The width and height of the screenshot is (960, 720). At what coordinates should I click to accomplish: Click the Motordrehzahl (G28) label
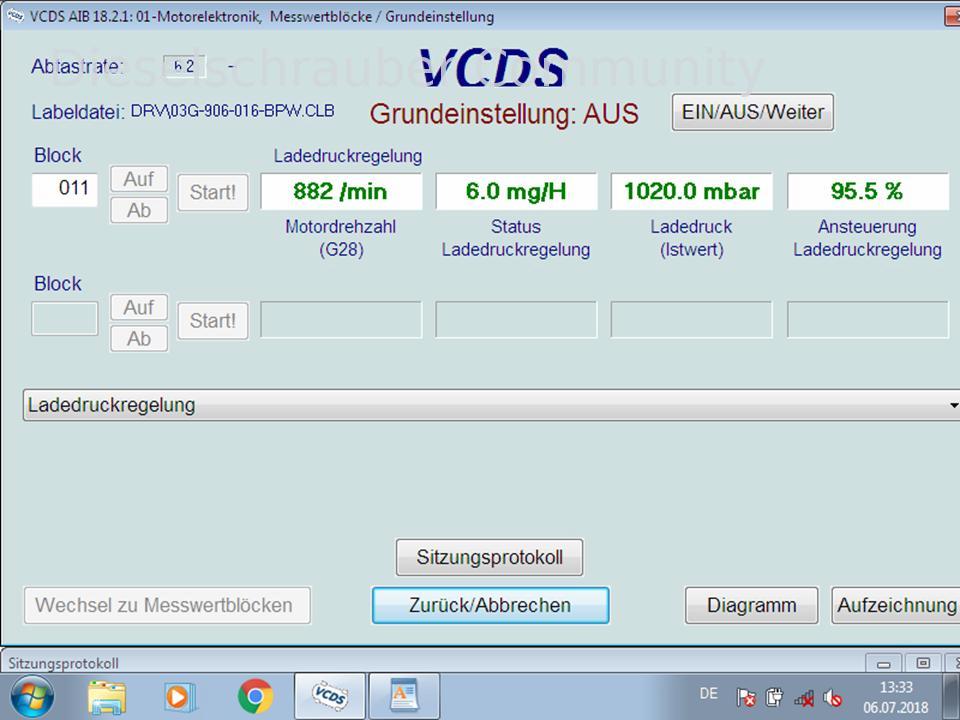click(341, 238)
